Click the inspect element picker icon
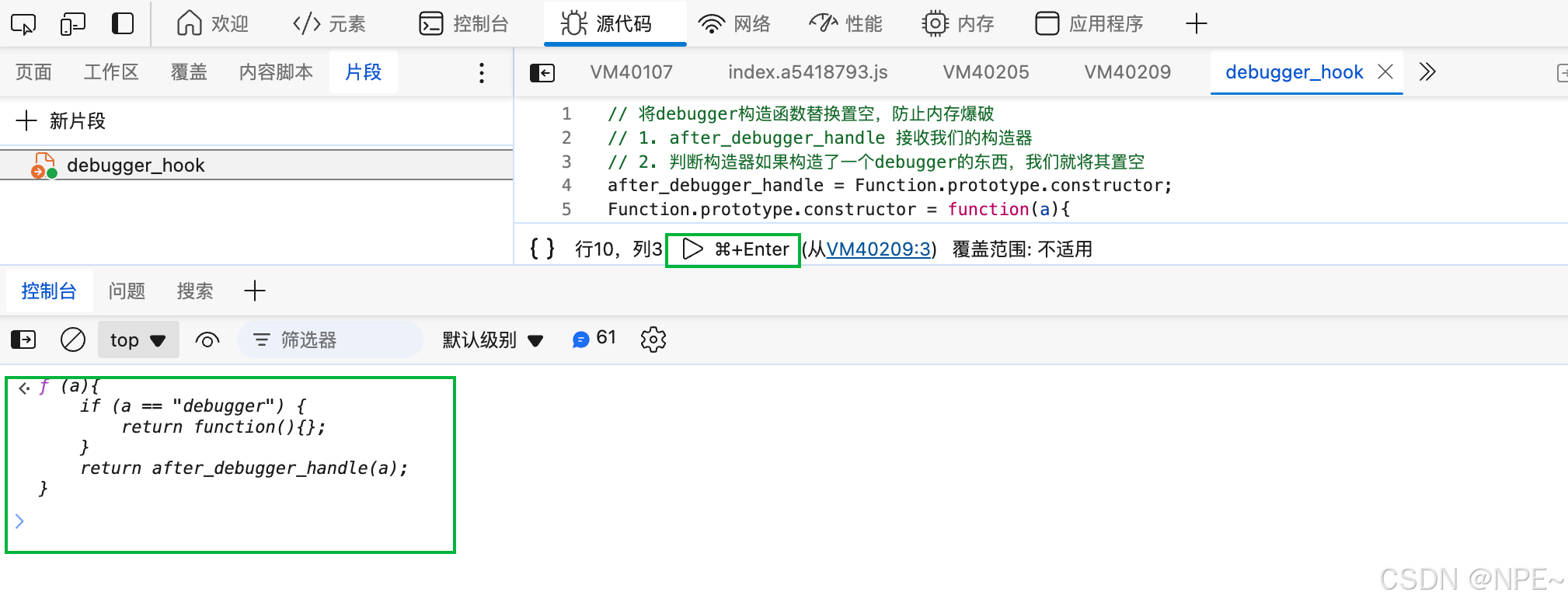Viewport: 1568px width, 606px height. (23, 24)
